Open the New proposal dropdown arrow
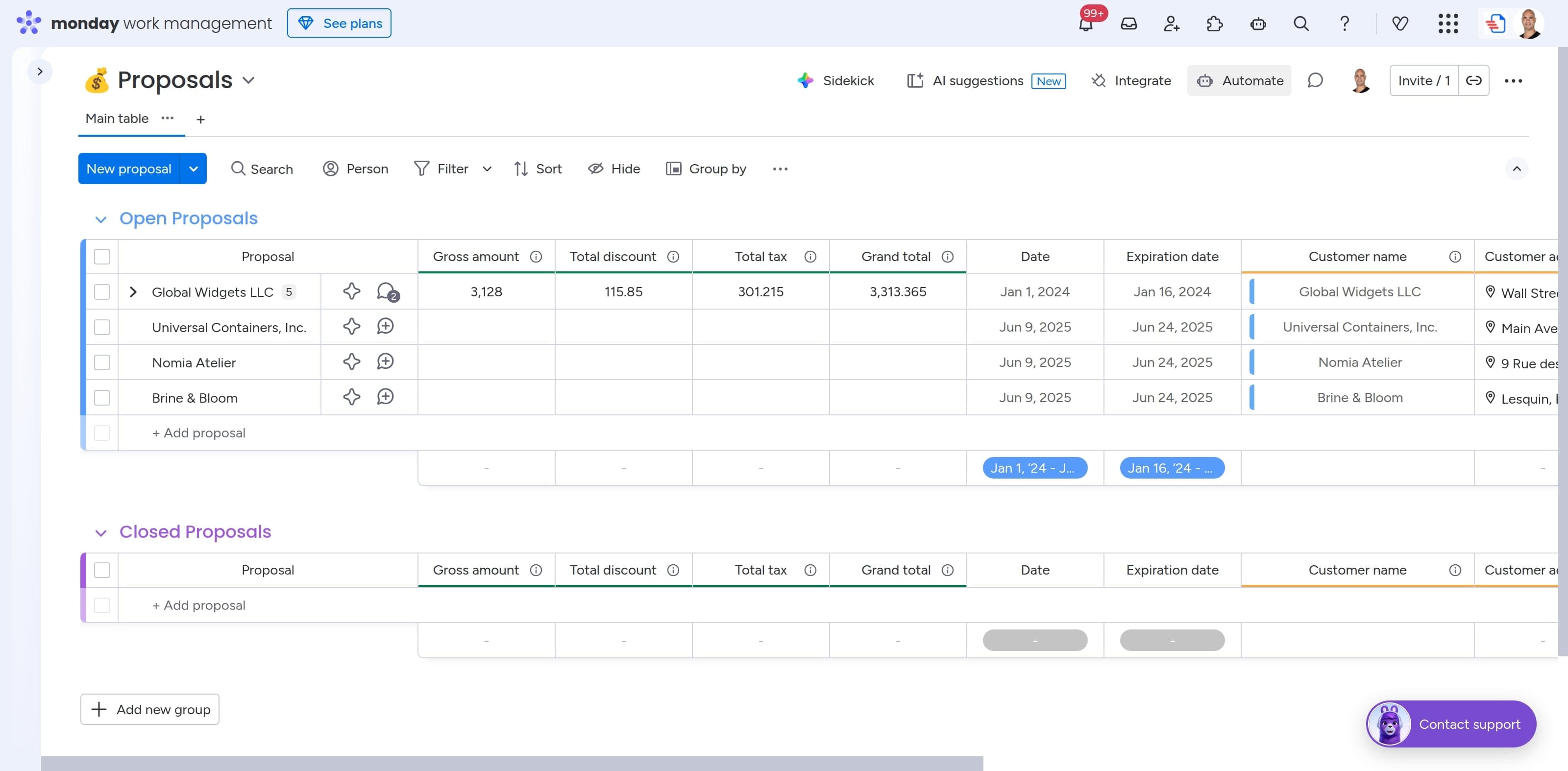Screen dimensions: 1568x771 [x=194, y=169]
